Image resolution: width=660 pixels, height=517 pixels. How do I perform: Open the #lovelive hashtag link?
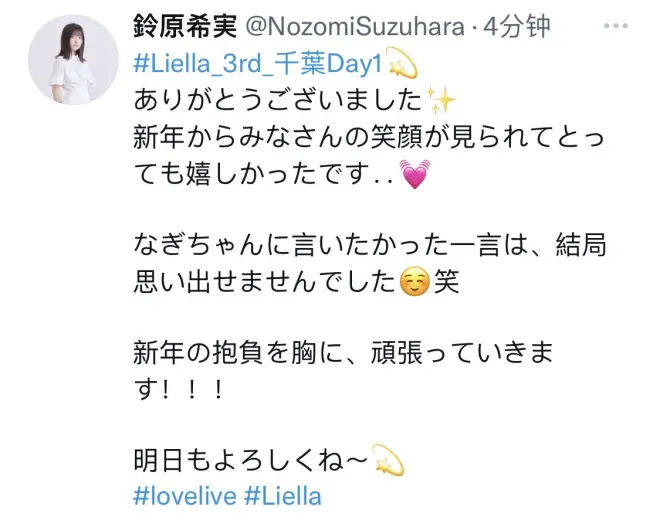click(x=185, y=496)
